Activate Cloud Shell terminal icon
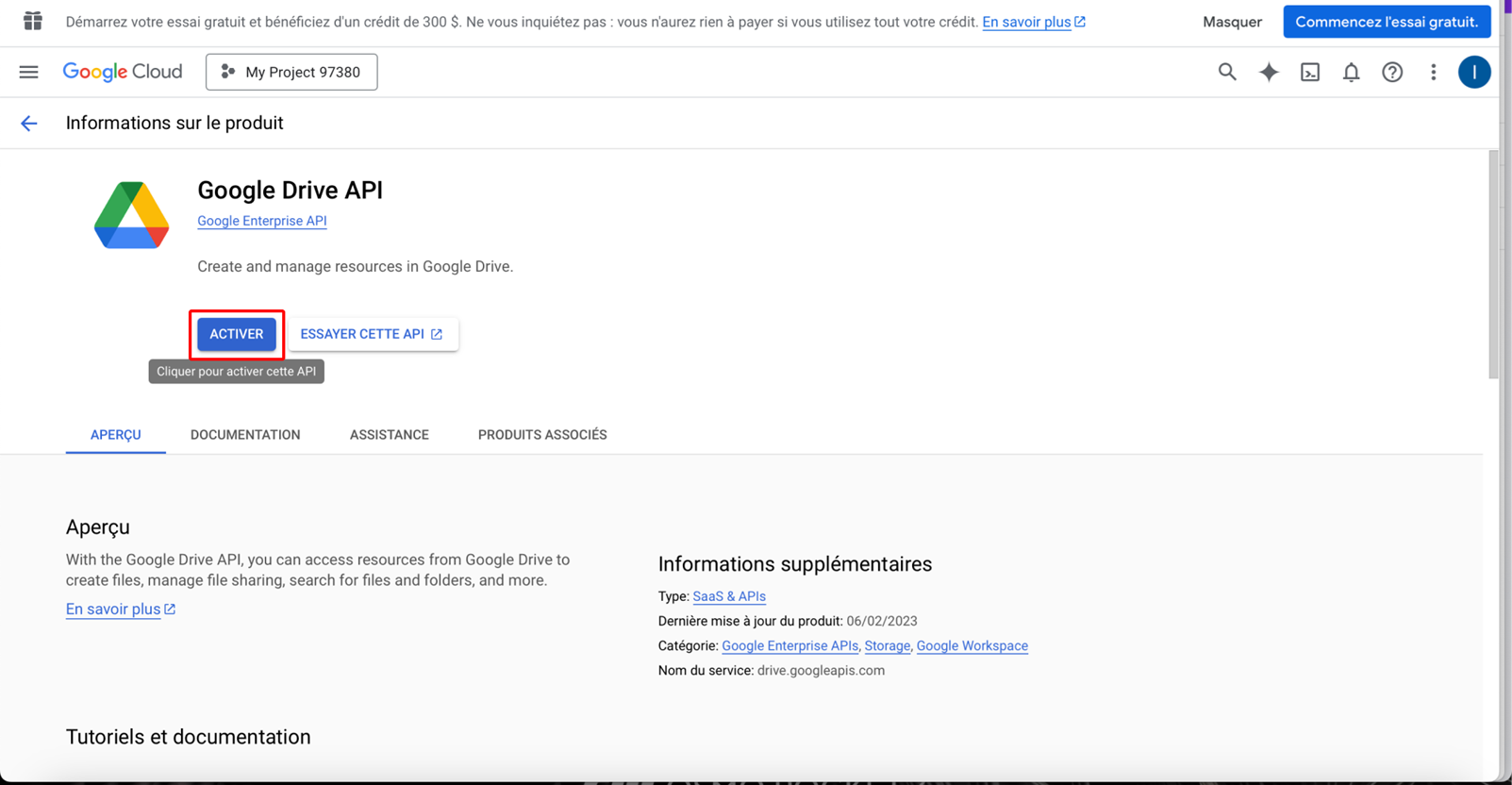 pyautogui.click(x=1310, y=72)
